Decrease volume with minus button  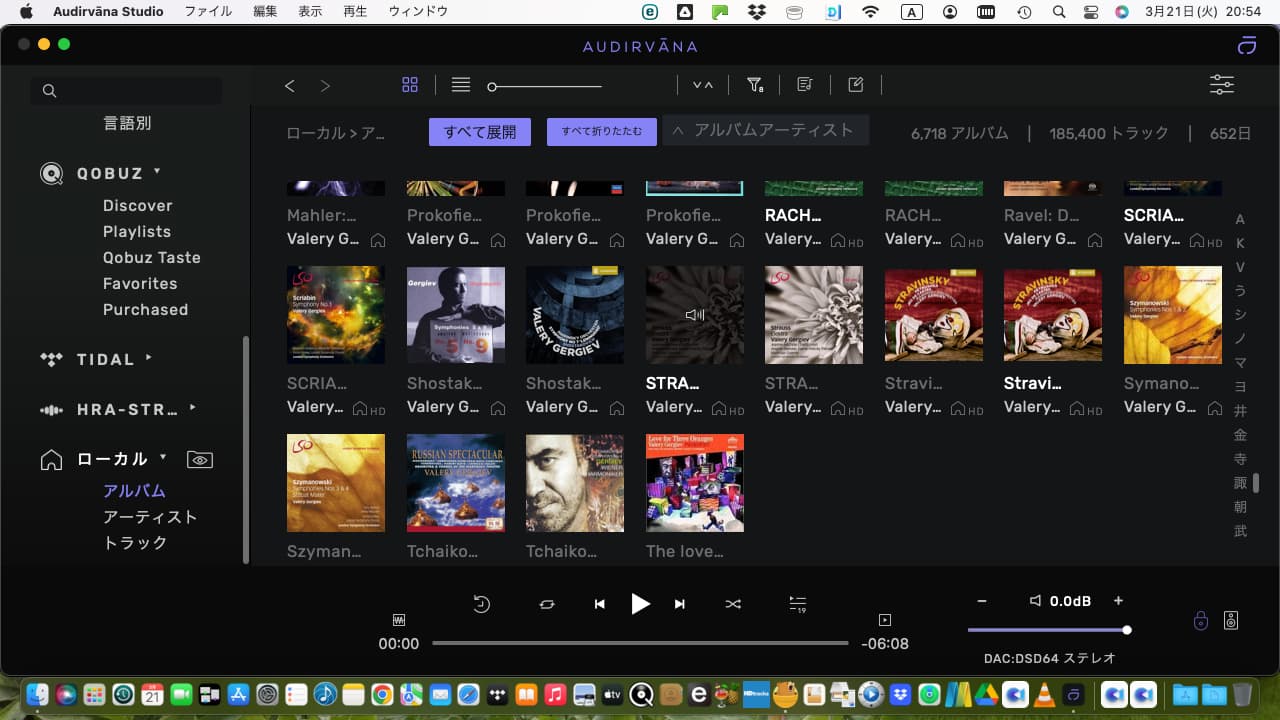click(x=982, y=601)
